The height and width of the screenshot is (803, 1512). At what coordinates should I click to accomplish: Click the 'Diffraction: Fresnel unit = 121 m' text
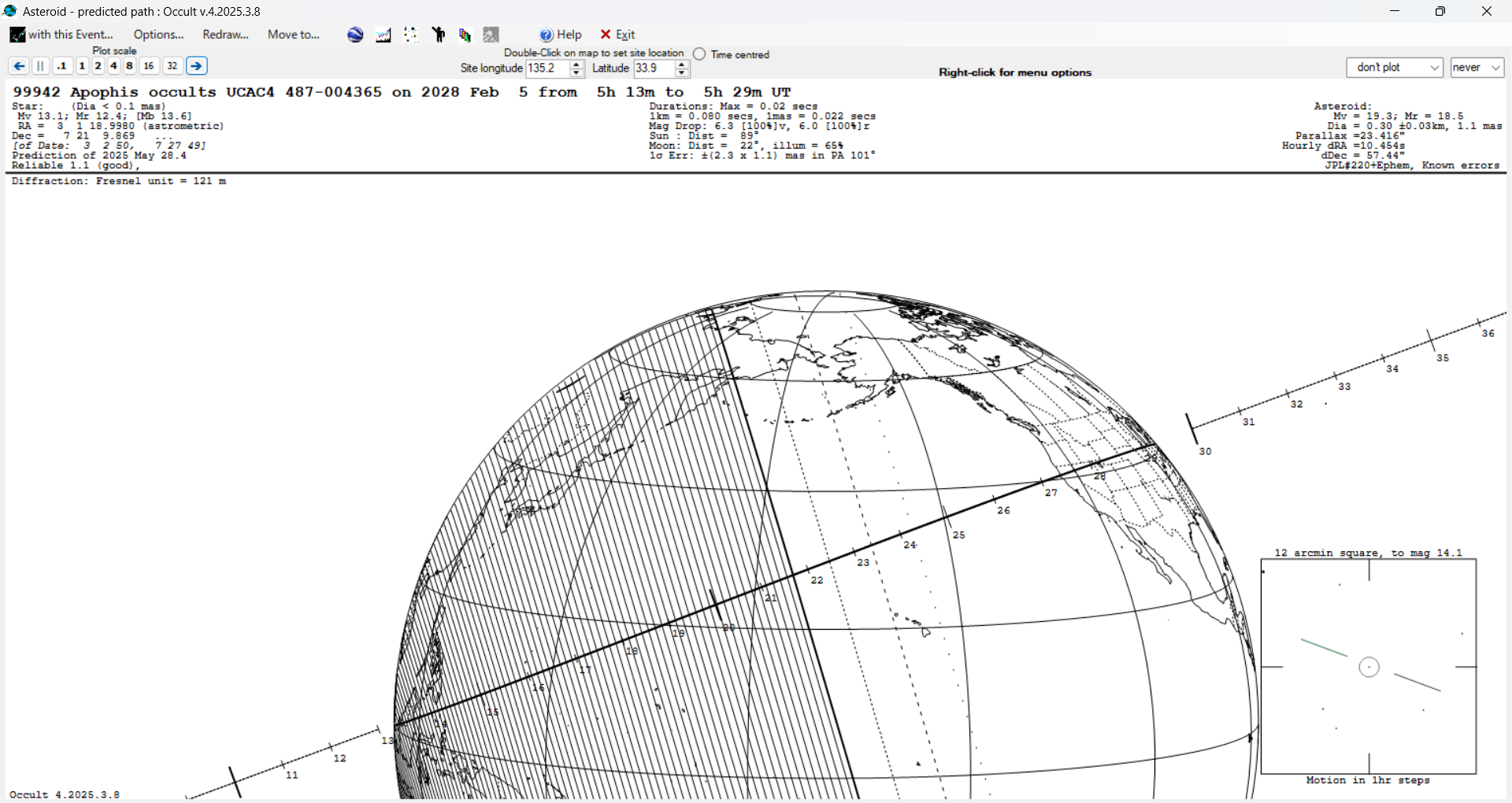[x=119, y=181]
